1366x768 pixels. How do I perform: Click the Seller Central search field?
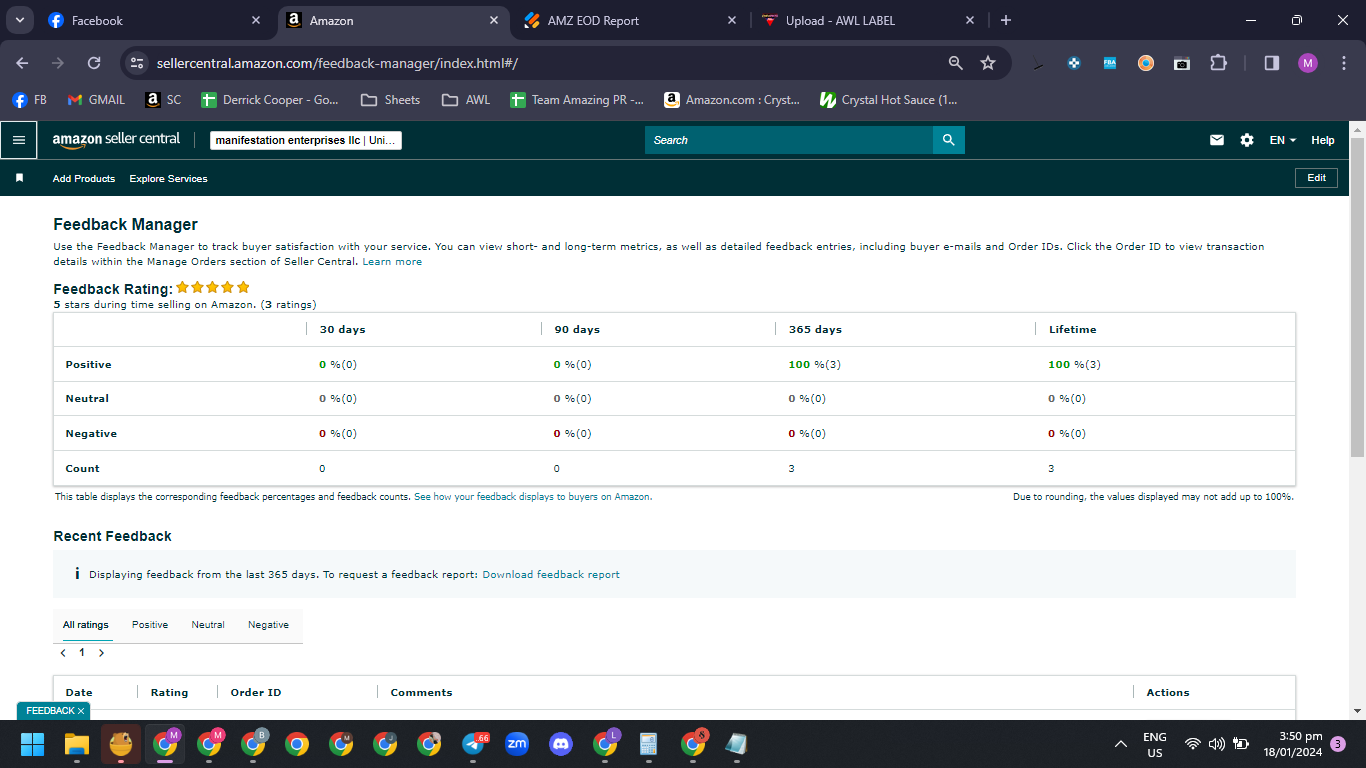789,140
